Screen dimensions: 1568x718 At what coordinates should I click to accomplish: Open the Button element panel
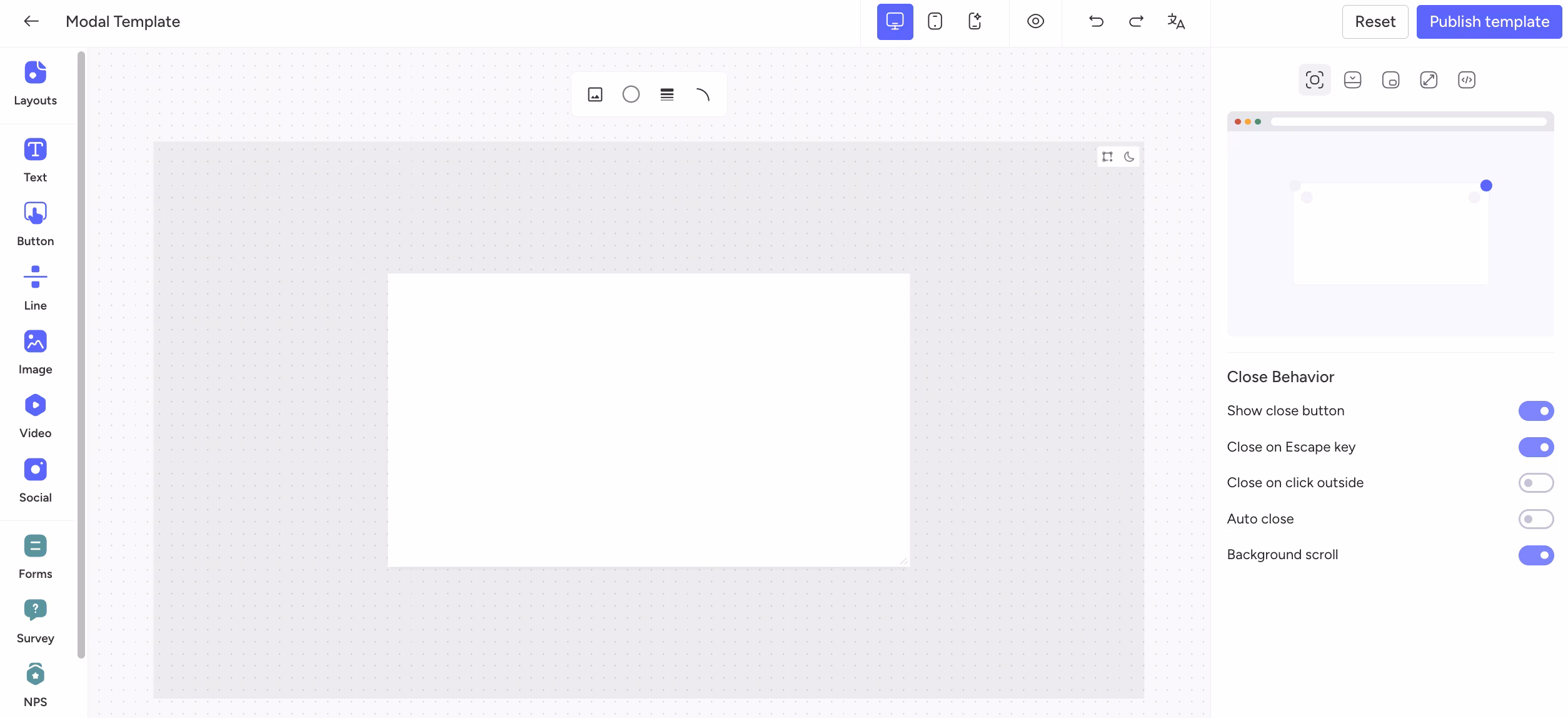tap(35, 222)
